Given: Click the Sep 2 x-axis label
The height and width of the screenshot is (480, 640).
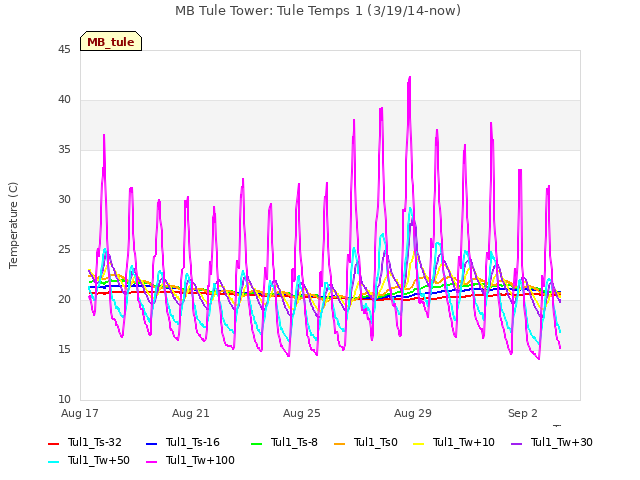Looking at the screenshot, I should [x=523, y=413].
